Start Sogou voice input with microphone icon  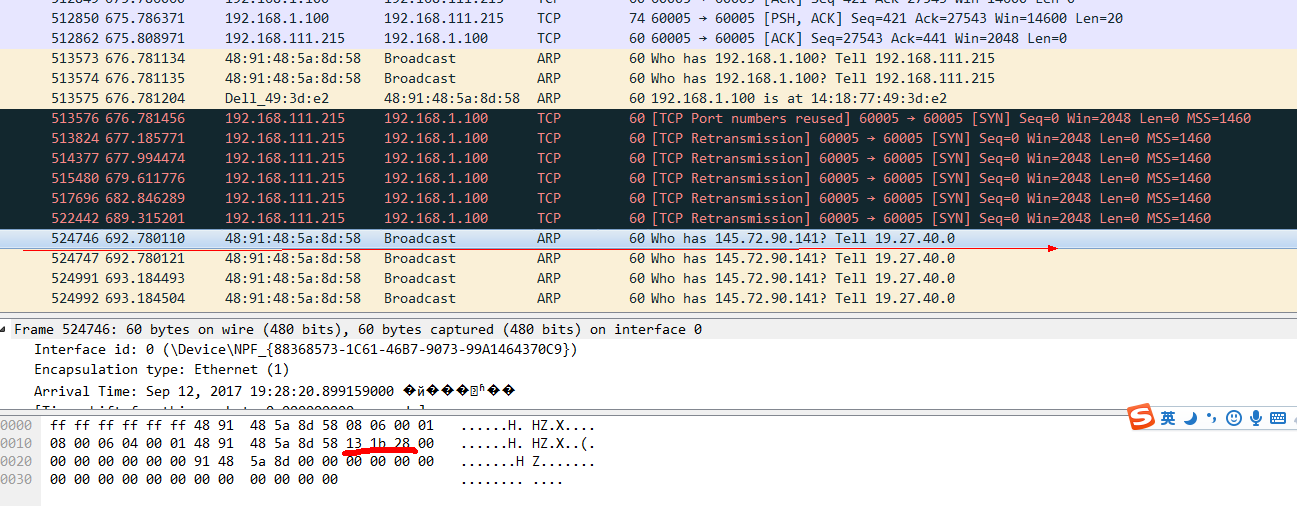point(1255,418)
